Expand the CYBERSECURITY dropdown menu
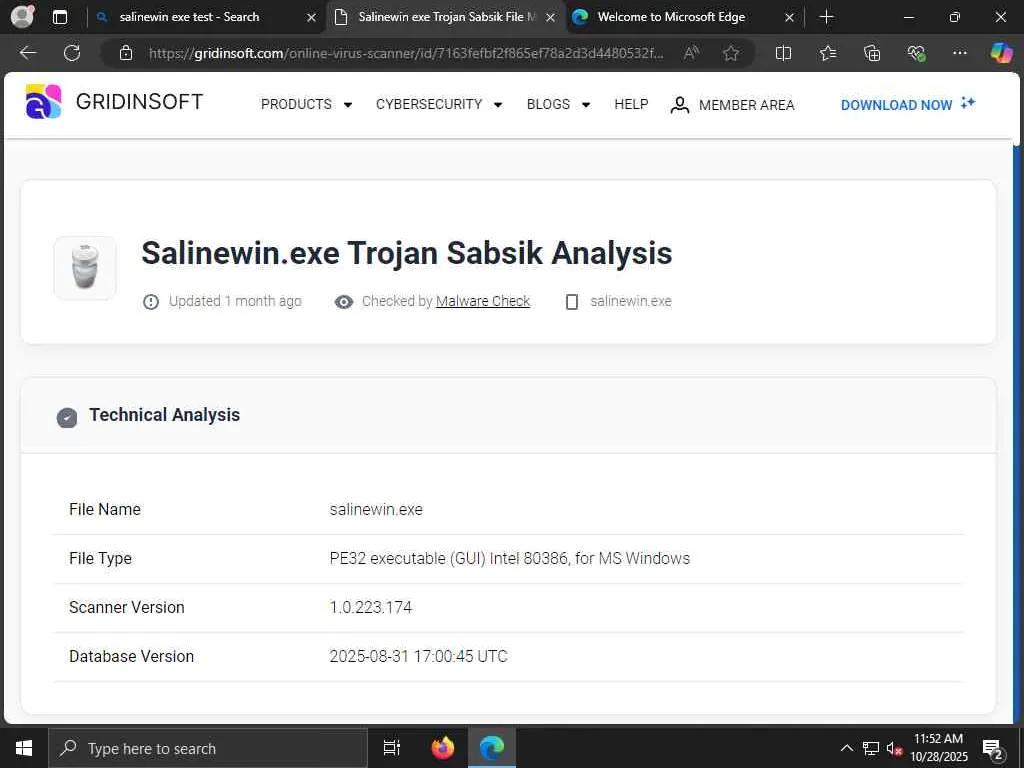This screenshot has height=768, width=1024. click(x=439, y=104)
